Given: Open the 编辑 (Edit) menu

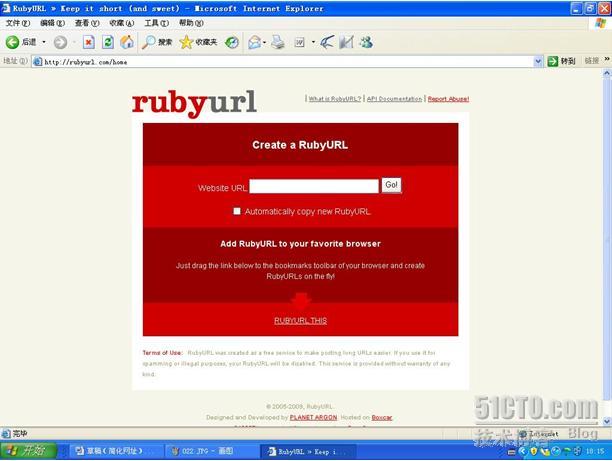Looking at the screenshot, I should 52,23.
